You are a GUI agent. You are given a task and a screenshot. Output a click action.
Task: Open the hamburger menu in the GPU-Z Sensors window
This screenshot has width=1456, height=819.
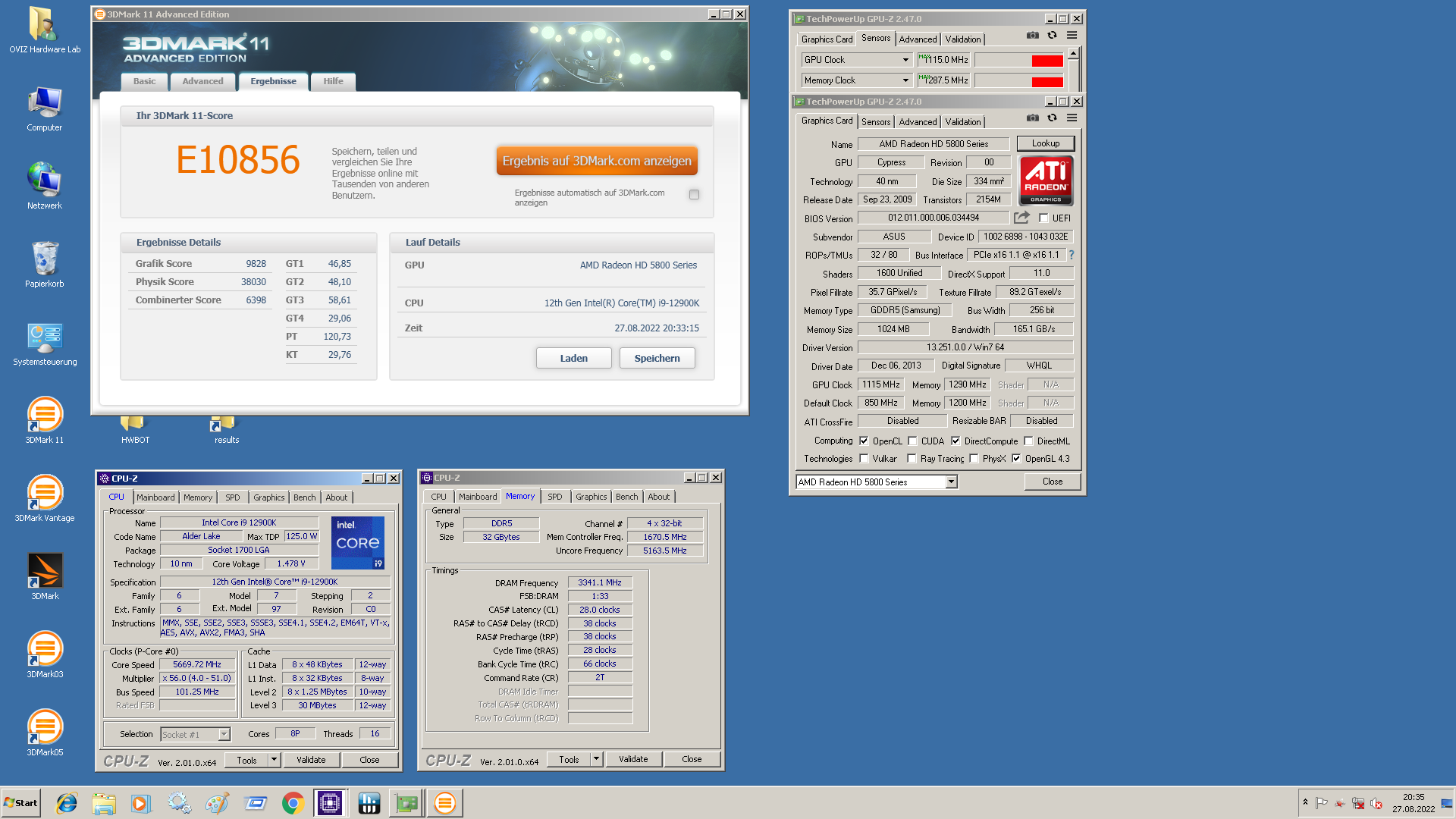1072,36
